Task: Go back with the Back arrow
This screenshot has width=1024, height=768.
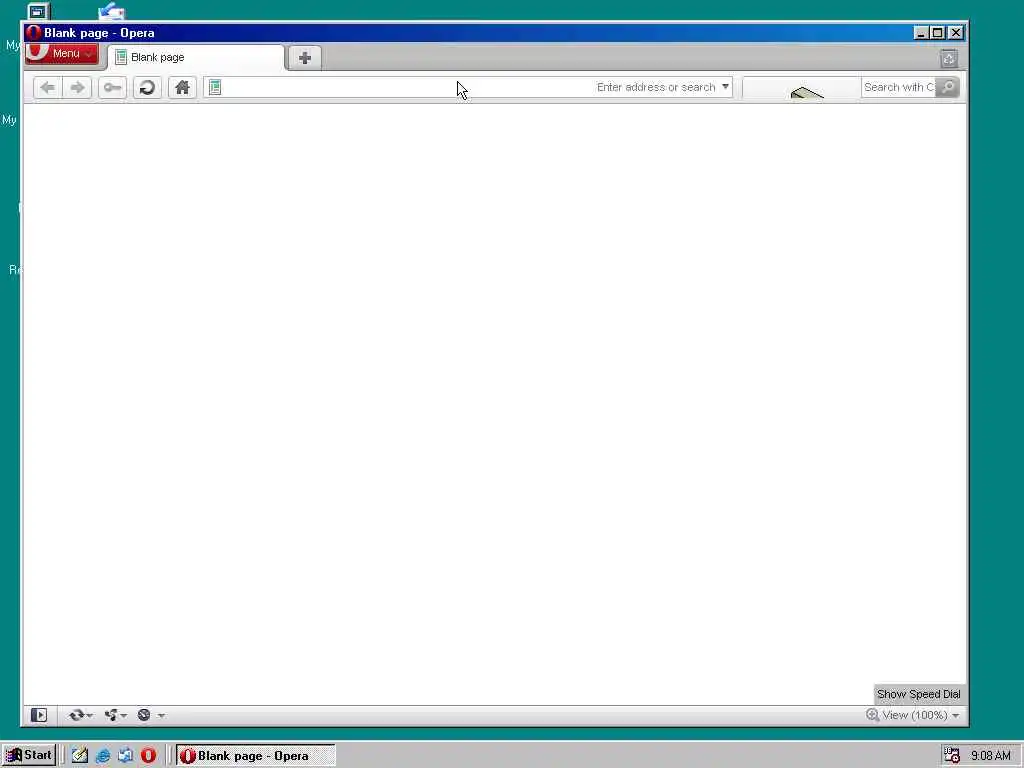Action: pos(47,88)
